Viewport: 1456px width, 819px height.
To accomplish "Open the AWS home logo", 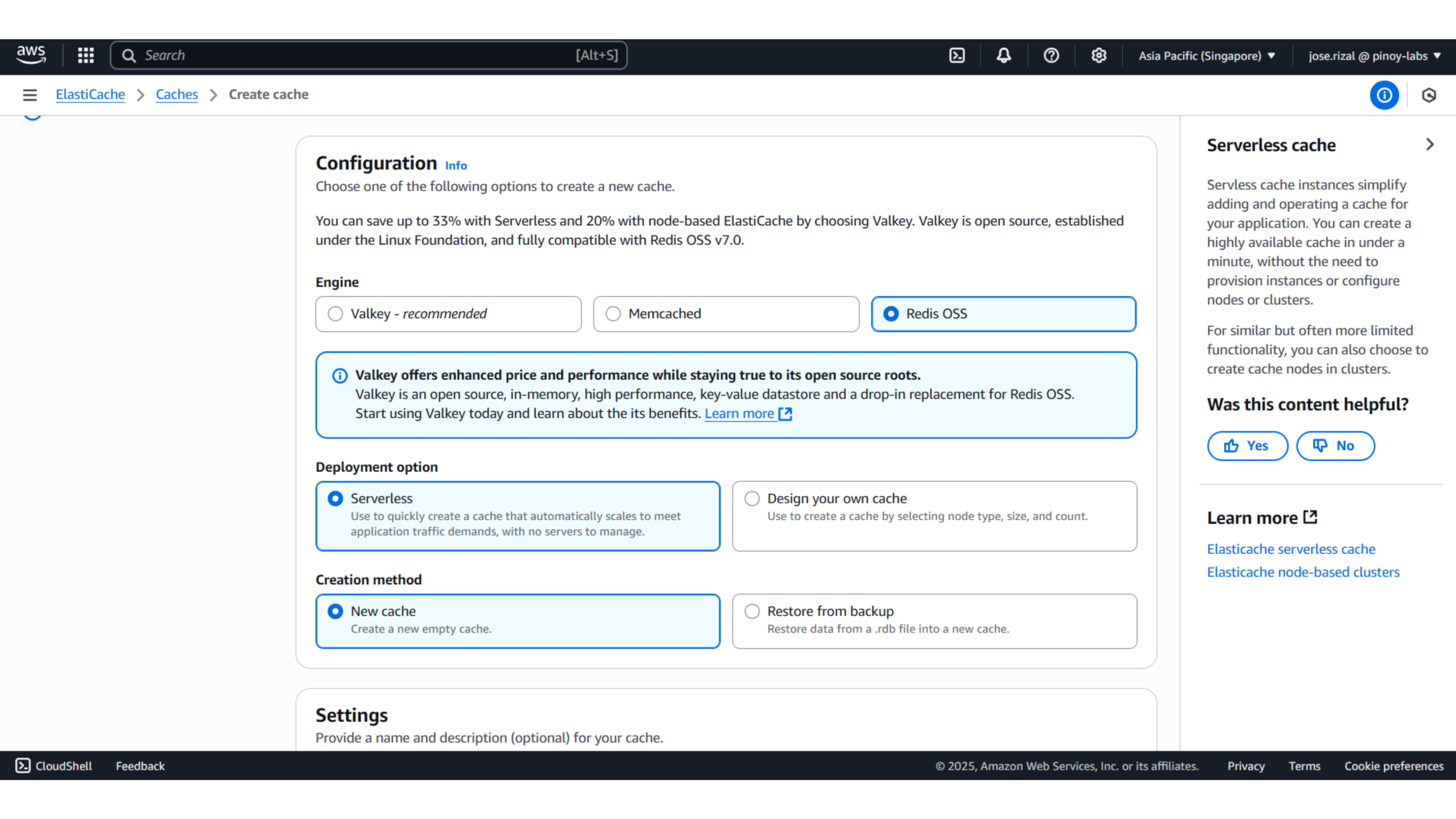I will pos(31,55).
